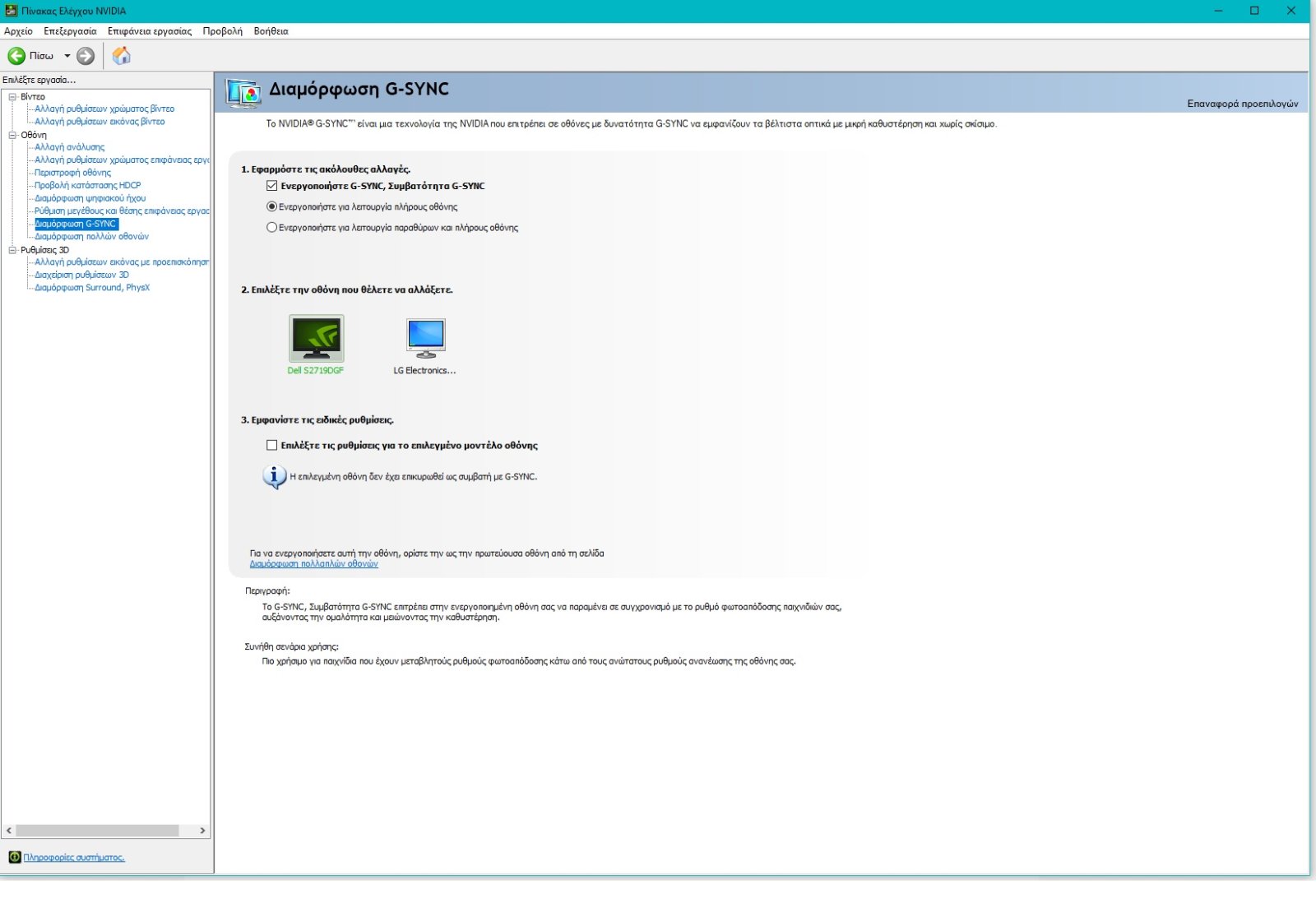Click the gray Forward arrow icon
The height and width of the screenshot is (898, 1316).
point(86,56)
